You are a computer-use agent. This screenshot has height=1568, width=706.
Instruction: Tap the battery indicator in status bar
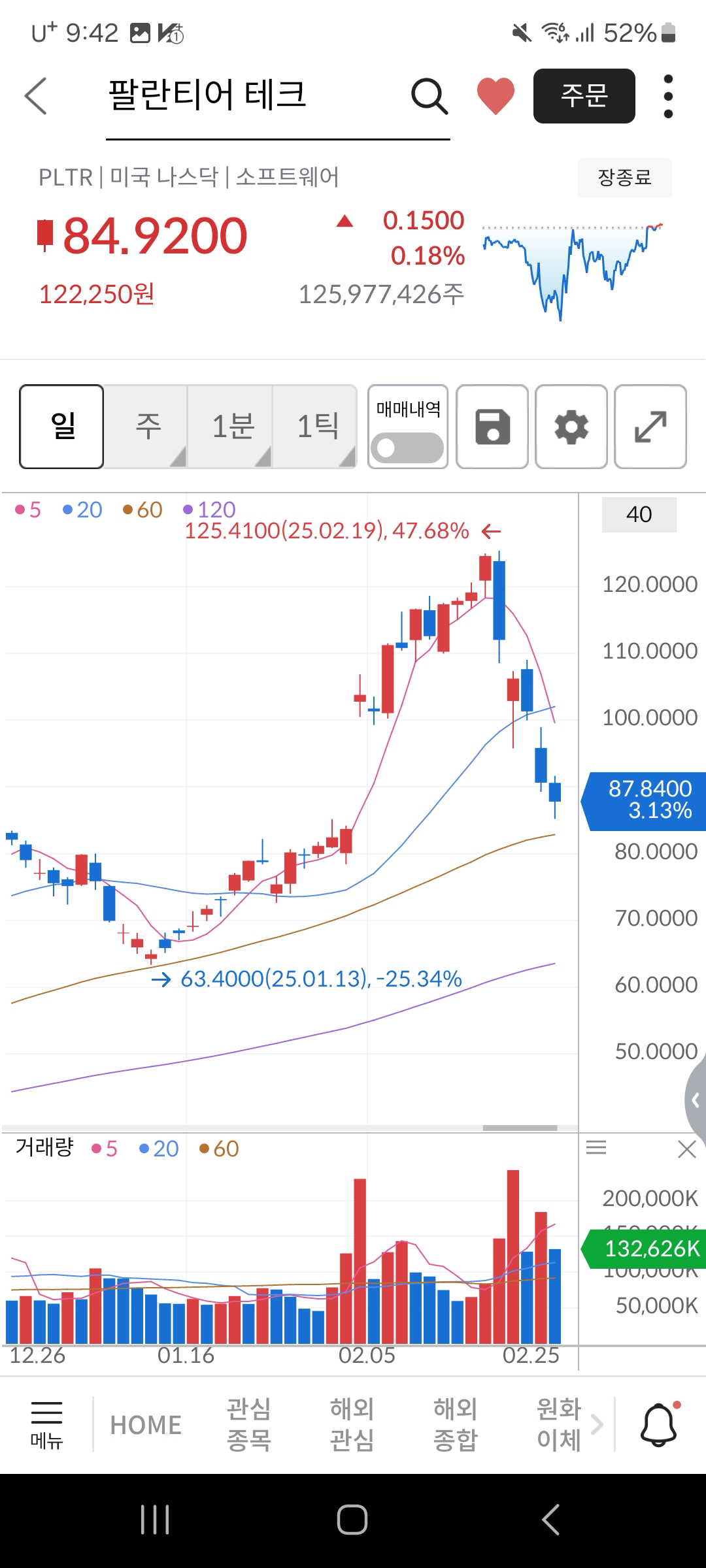(668, 33)
